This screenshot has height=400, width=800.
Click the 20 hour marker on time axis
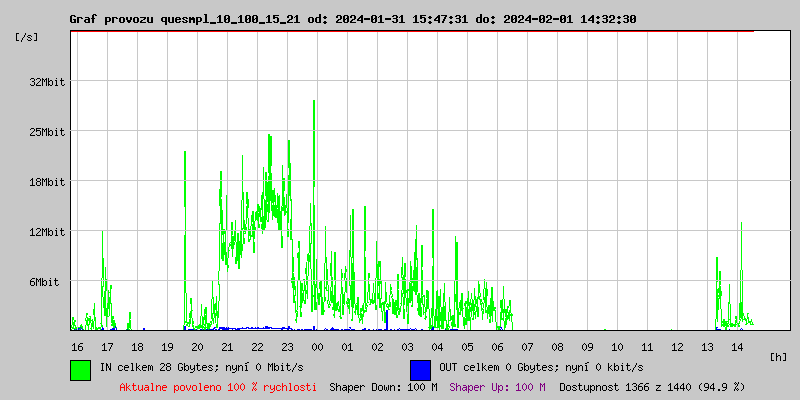pyautogui.click(x=197, y=347)
